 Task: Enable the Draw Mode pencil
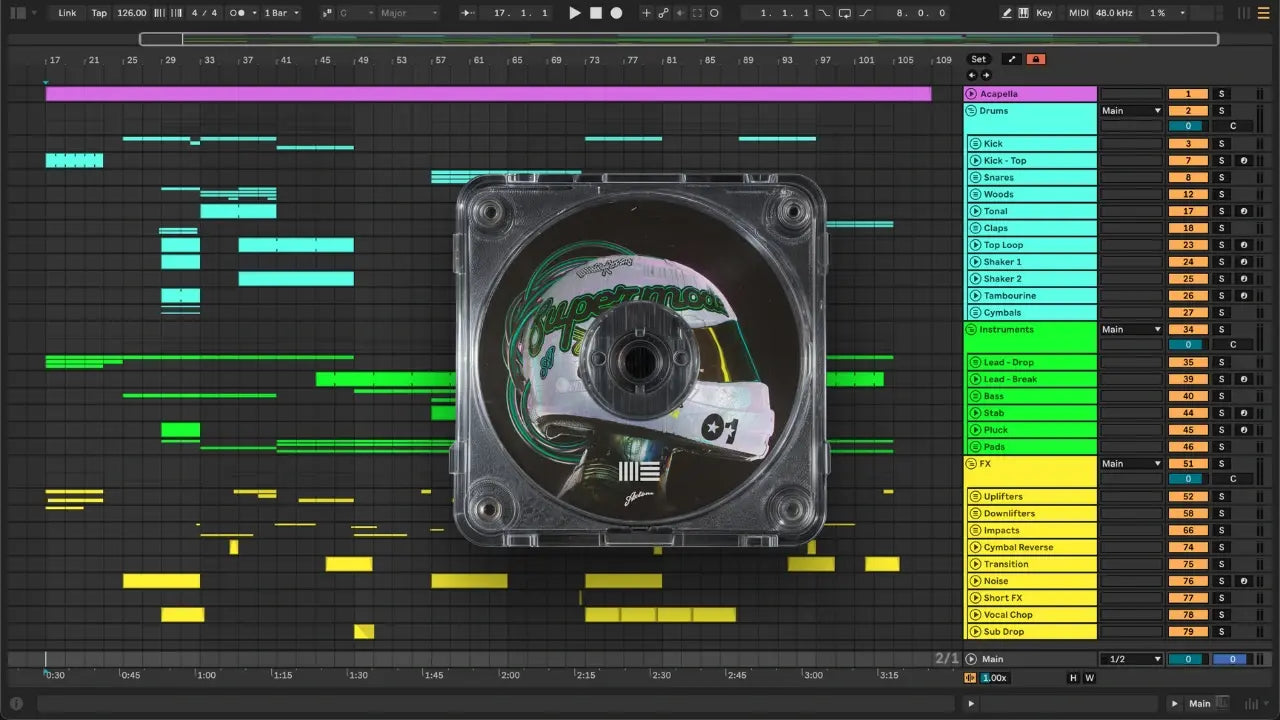click(x=1007, y=13)
